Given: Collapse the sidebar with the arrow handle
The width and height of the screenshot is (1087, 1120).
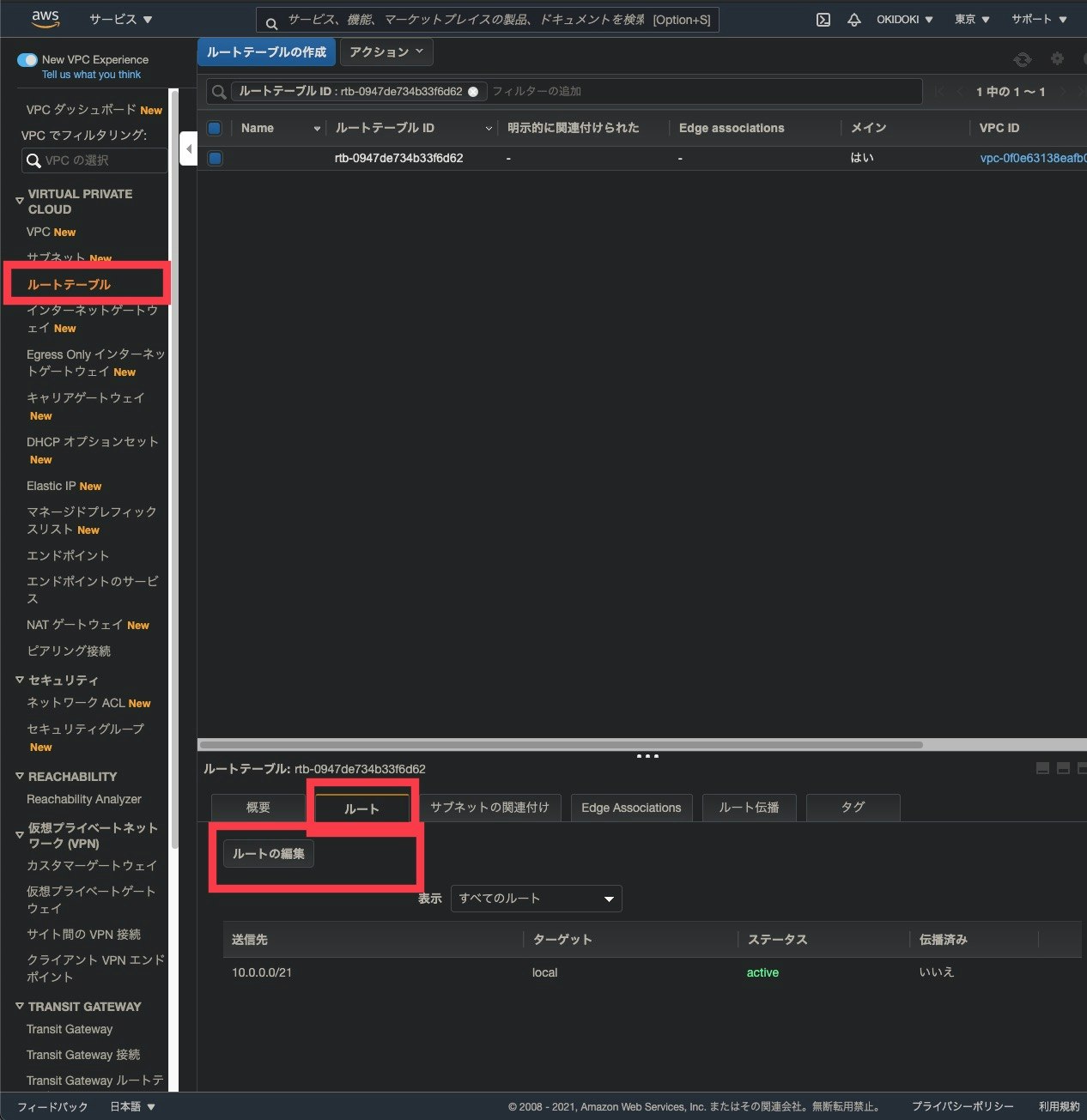Looking at the screenshot, I should tap(188, 149).
